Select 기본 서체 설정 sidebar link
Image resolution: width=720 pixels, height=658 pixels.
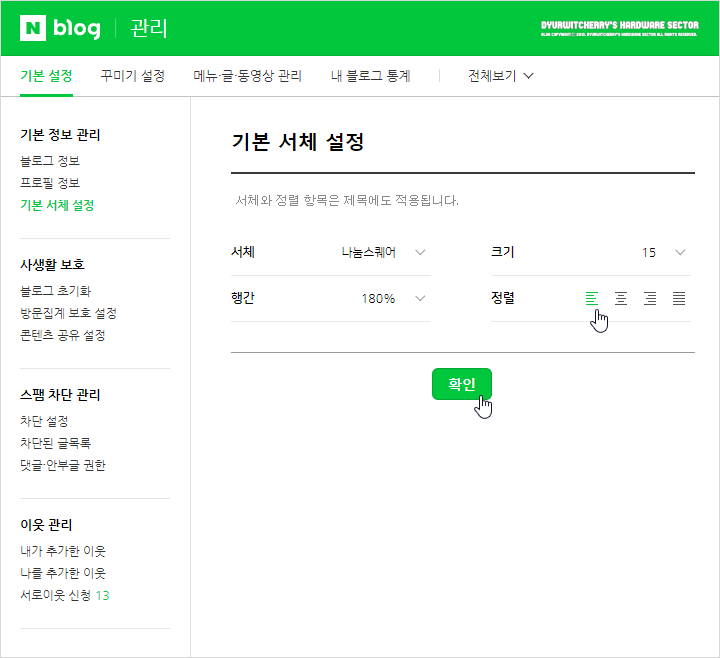click(x=57, y=205)
